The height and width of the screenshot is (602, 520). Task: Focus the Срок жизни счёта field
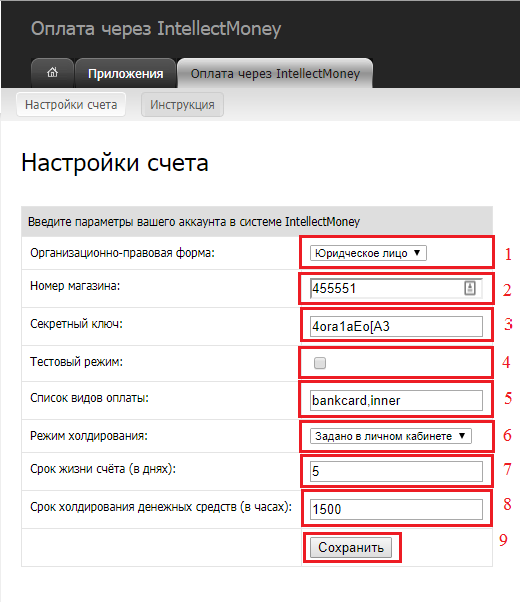[x=396, y=471]
